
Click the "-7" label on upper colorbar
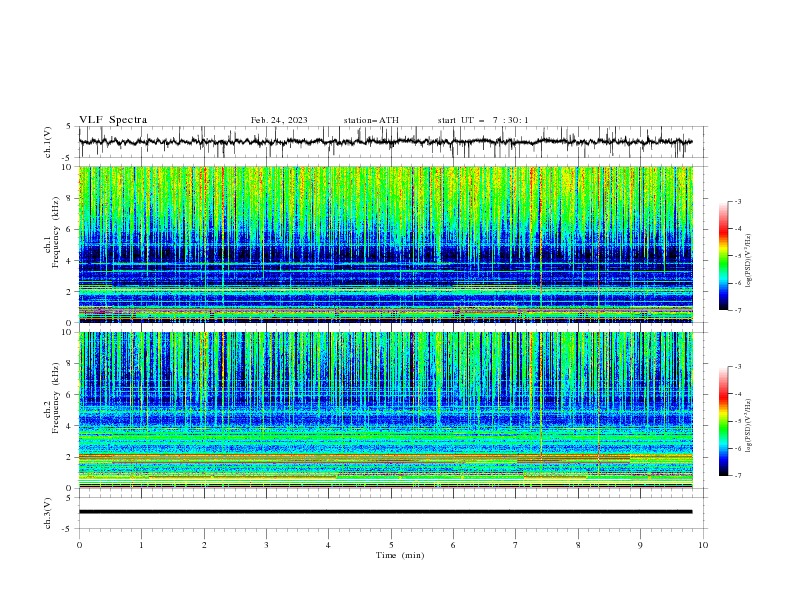[737, 310]
